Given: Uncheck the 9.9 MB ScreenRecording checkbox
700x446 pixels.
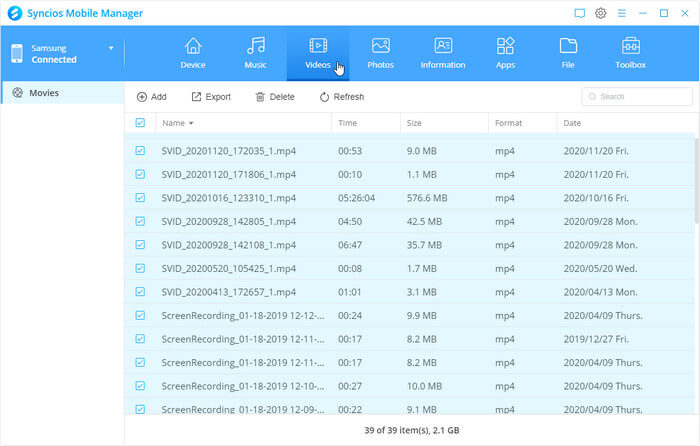Looking at the screenshot, I should [x=140, y=315].
